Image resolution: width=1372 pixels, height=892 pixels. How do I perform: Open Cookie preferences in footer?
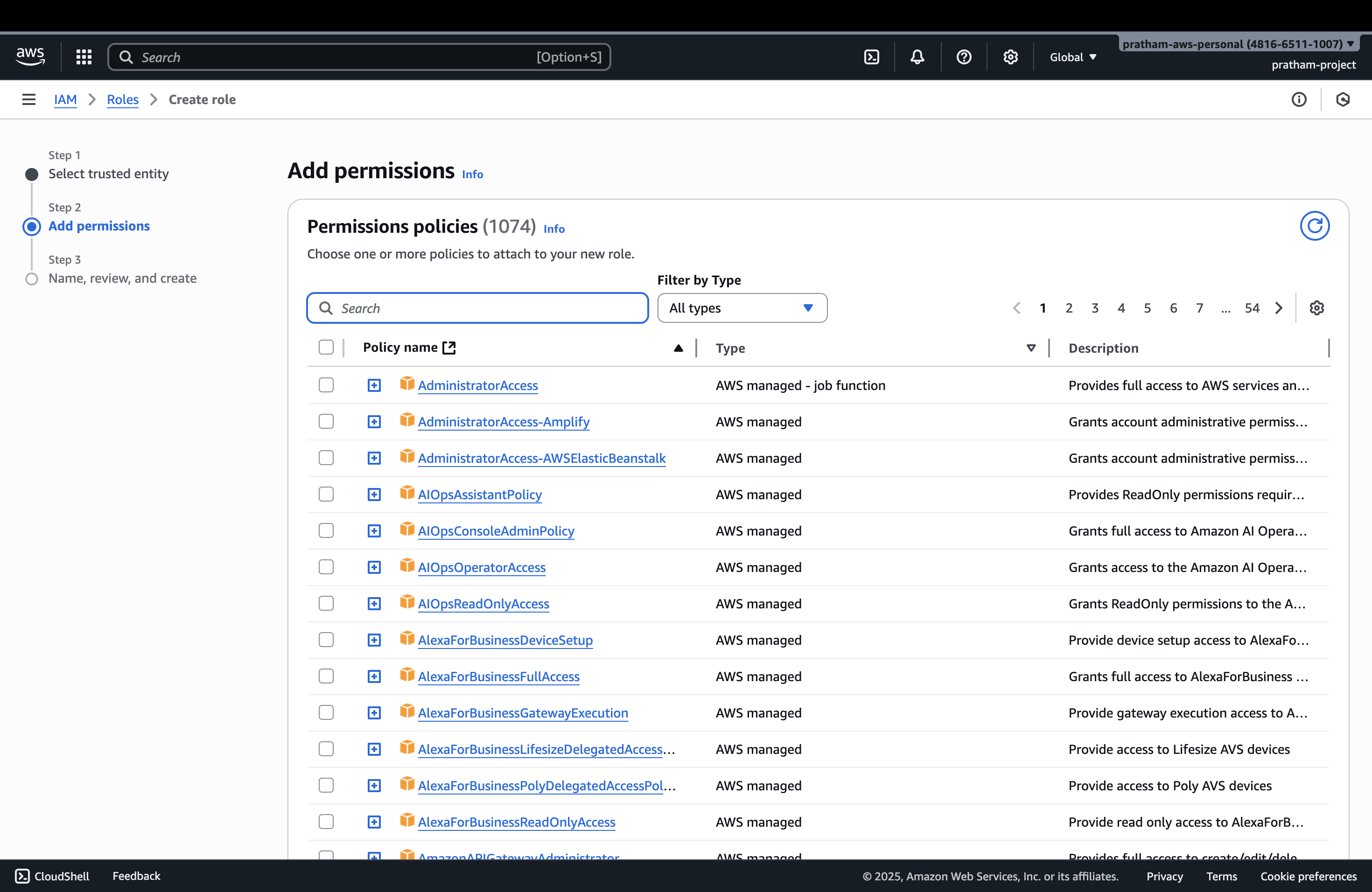click(x=1309, y=876)
